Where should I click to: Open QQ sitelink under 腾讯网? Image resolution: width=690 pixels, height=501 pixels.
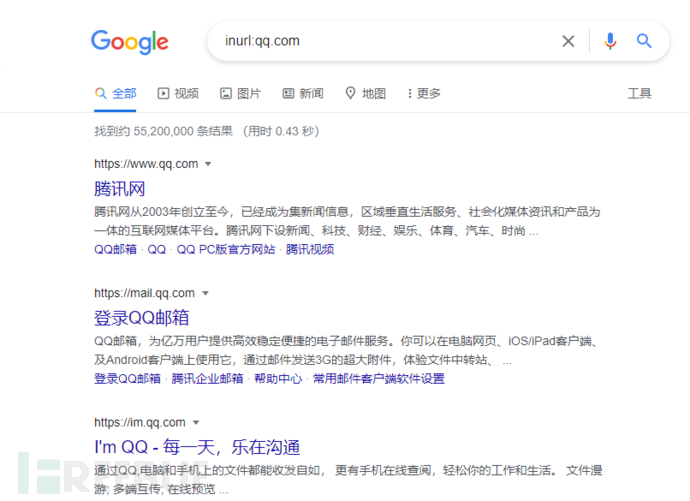click(157, 249)
